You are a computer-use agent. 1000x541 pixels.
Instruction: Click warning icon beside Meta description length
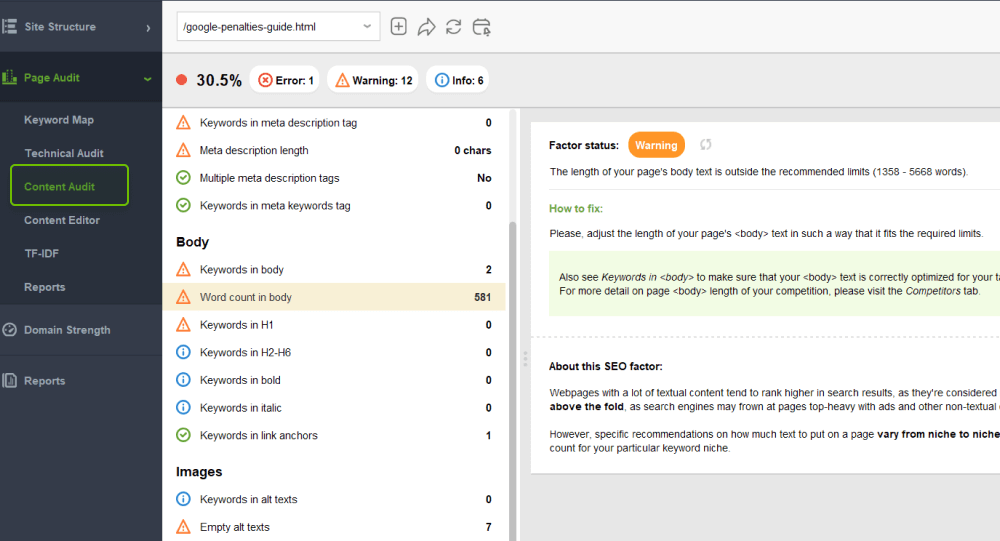click(183, 150)
